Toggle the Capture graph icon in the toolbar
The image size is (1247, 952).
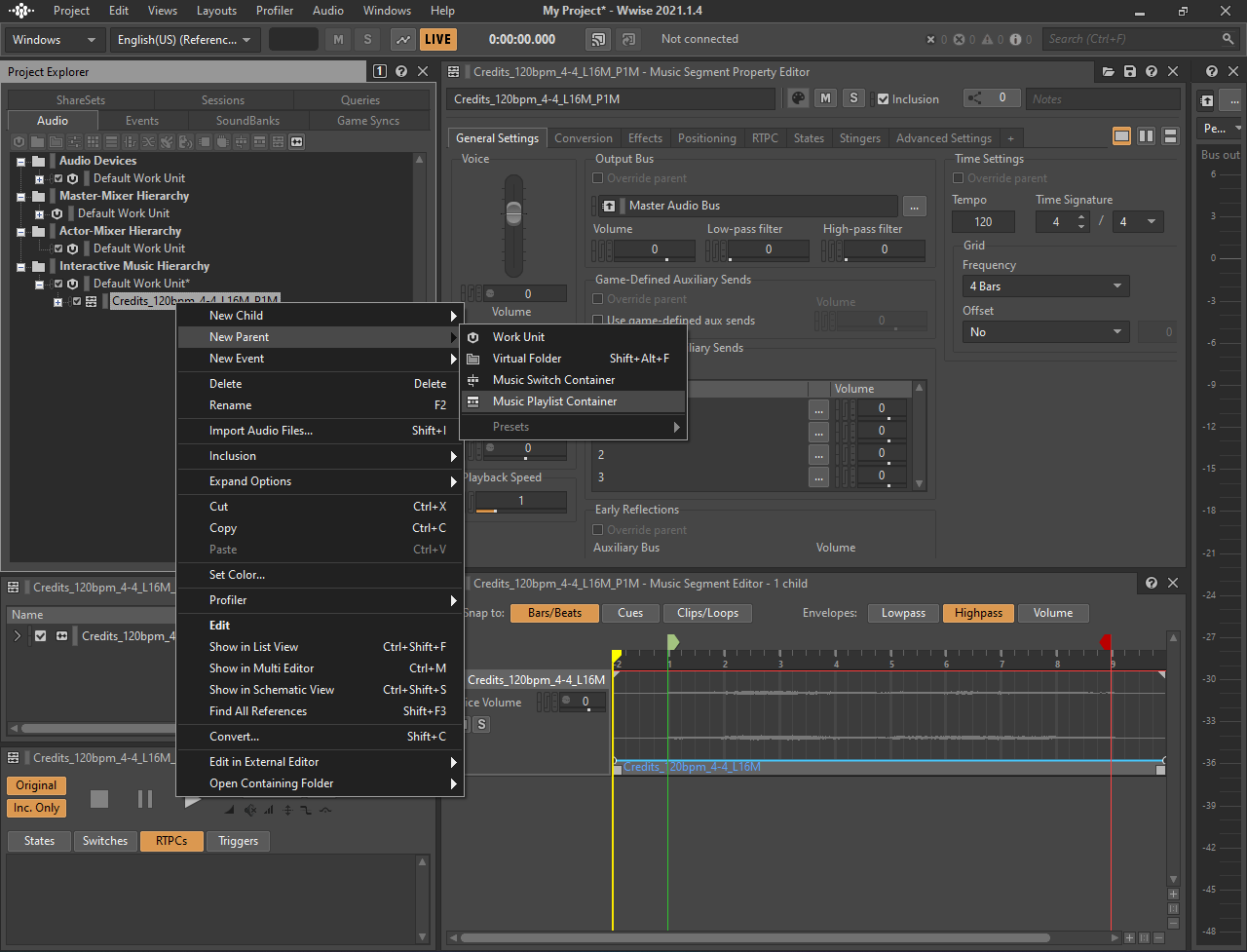(402, 39)
